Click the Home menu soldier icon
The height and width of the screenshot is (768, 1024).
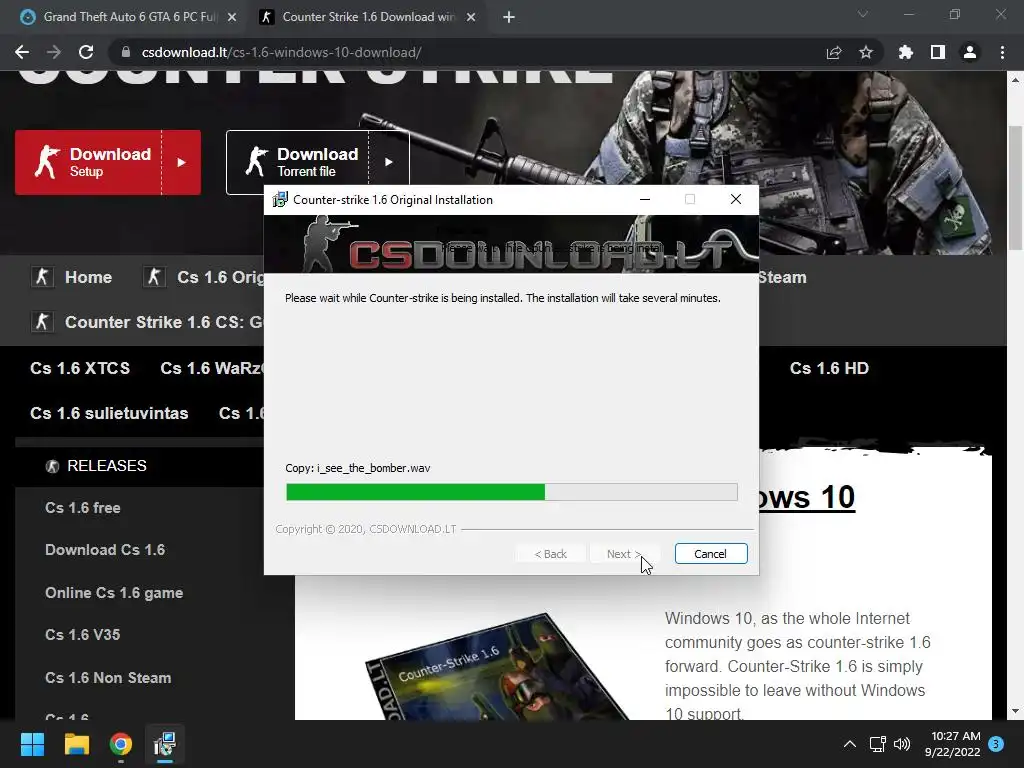tap(42, 277)
